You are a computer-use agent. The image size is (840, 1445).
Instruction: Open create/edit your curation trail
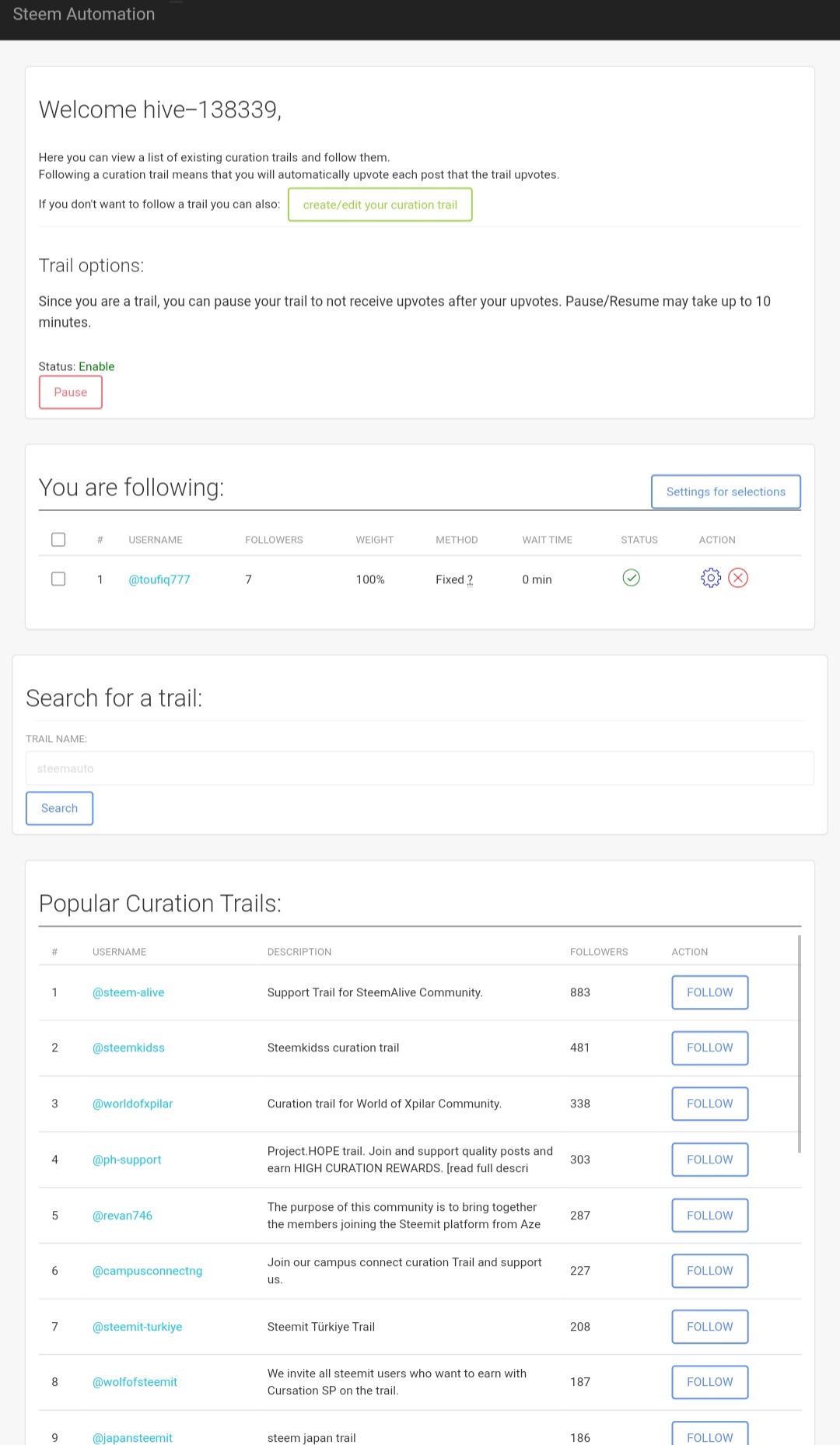click(x=380, y=205)
